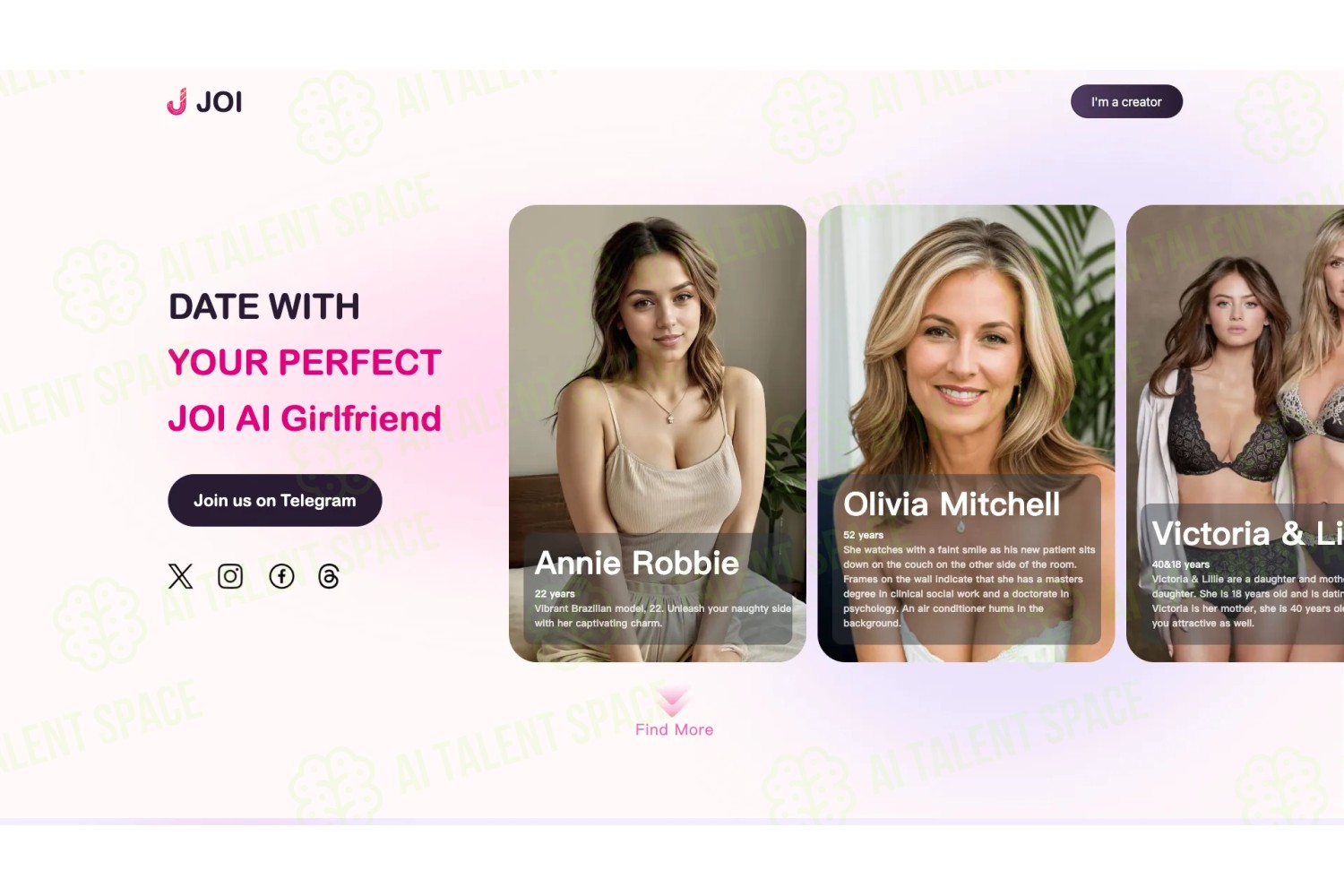Select the Olivia Mitchell profile card

click(x=966, y=434)
